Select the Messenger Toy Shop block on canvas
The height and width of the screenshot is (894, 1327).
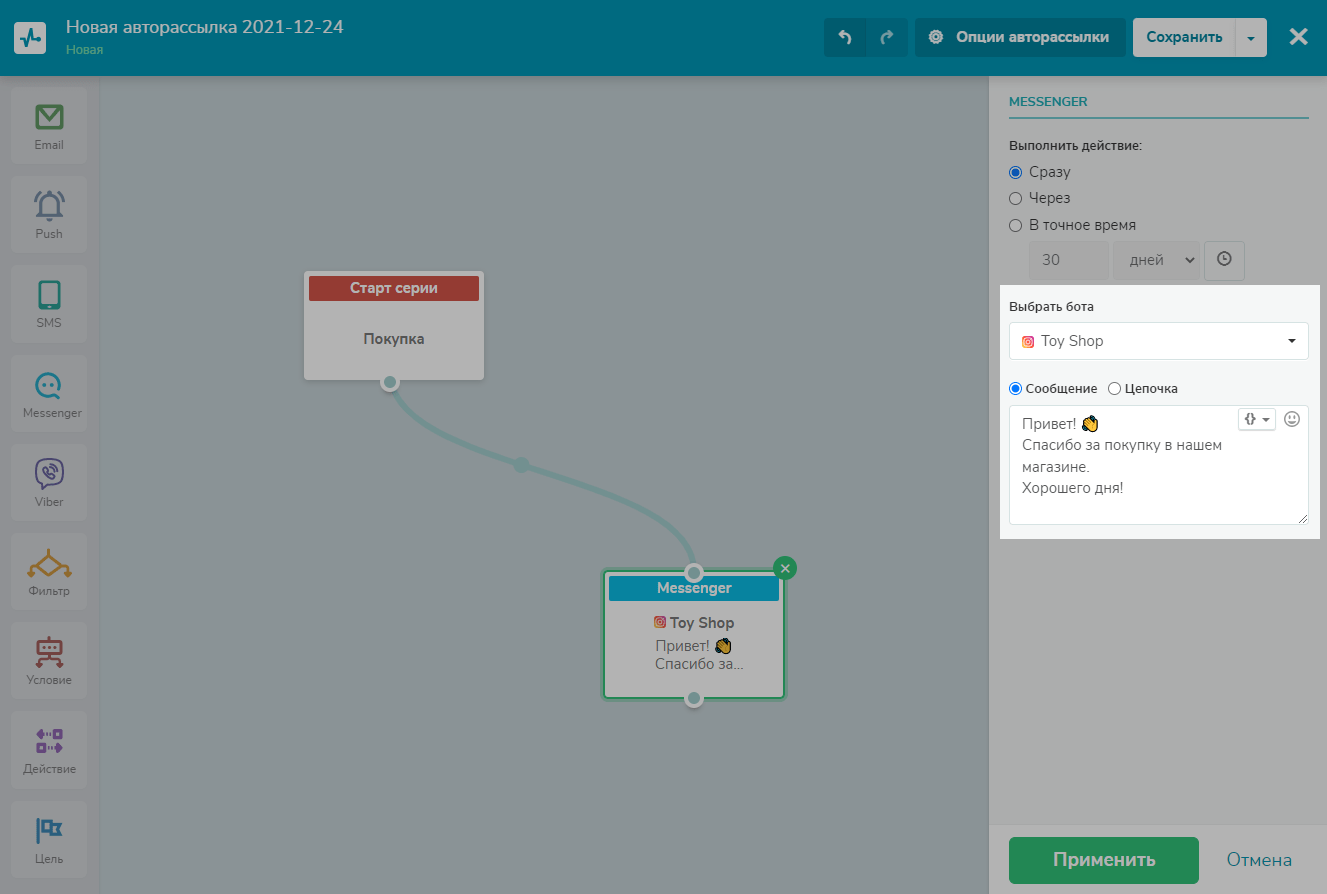point(694,635)
